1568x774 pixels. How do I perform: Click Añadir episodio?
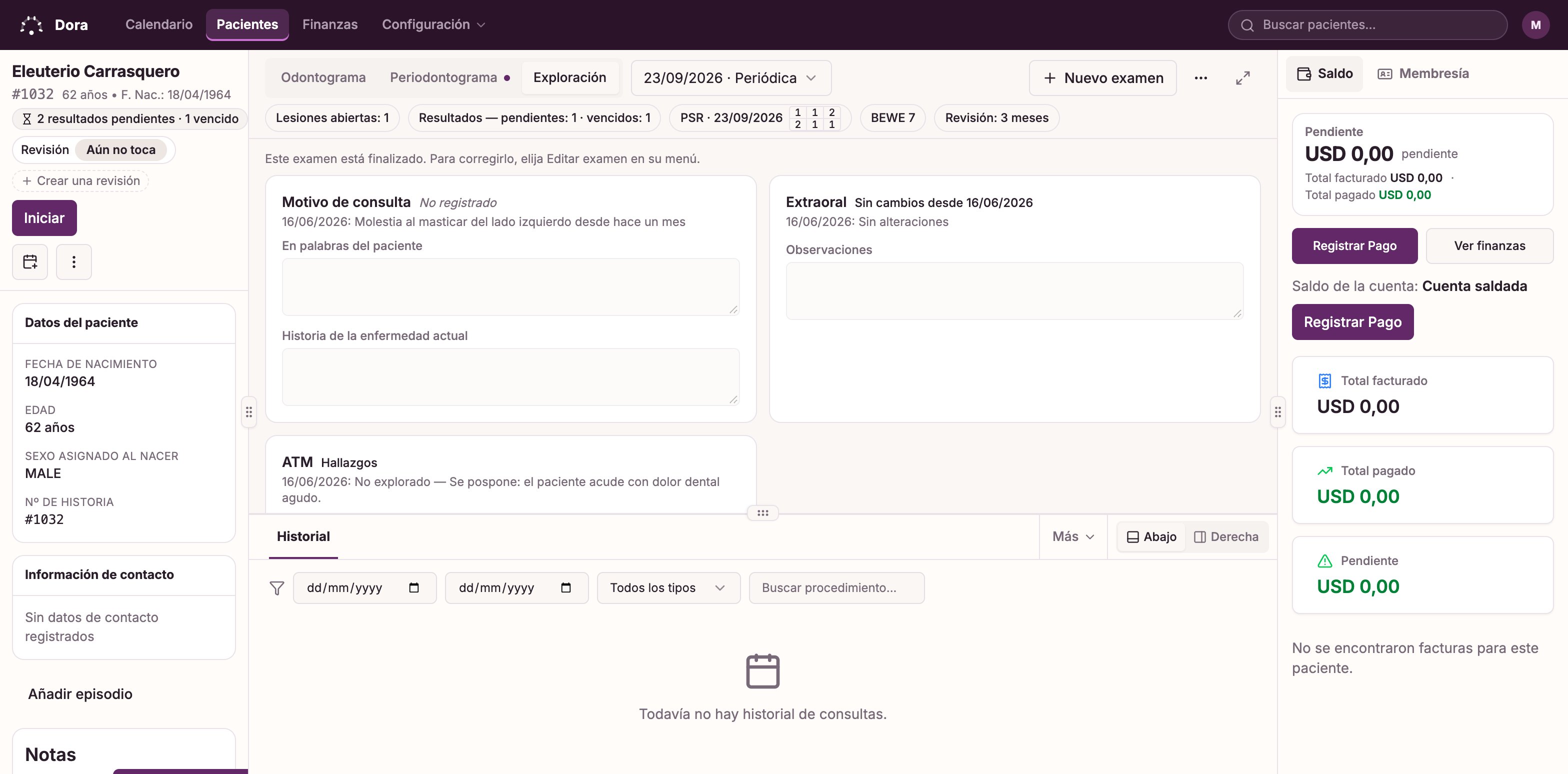pos(79,693)
